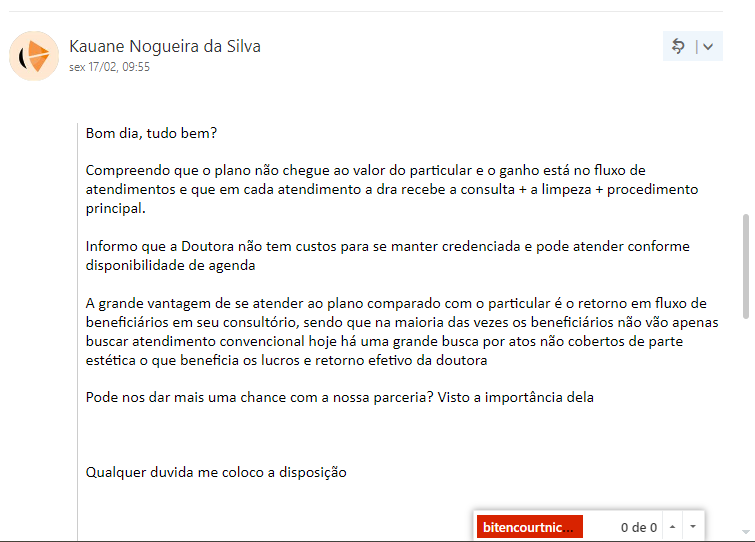The width and height of the screenshot is (755, 542).
Task: Open more actions chevron beside reply
Action: tap(708, 47)
